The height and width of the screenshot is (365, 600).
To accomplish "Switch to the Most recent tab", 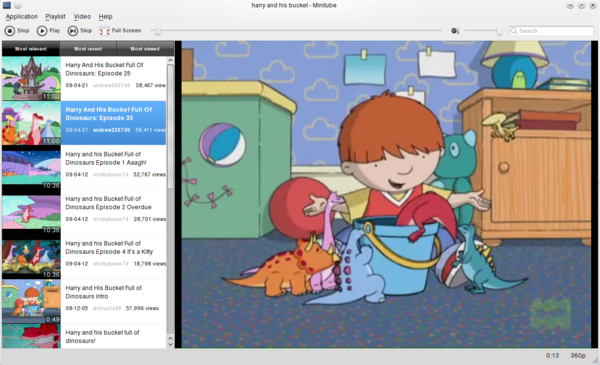I will pos(88,49).
